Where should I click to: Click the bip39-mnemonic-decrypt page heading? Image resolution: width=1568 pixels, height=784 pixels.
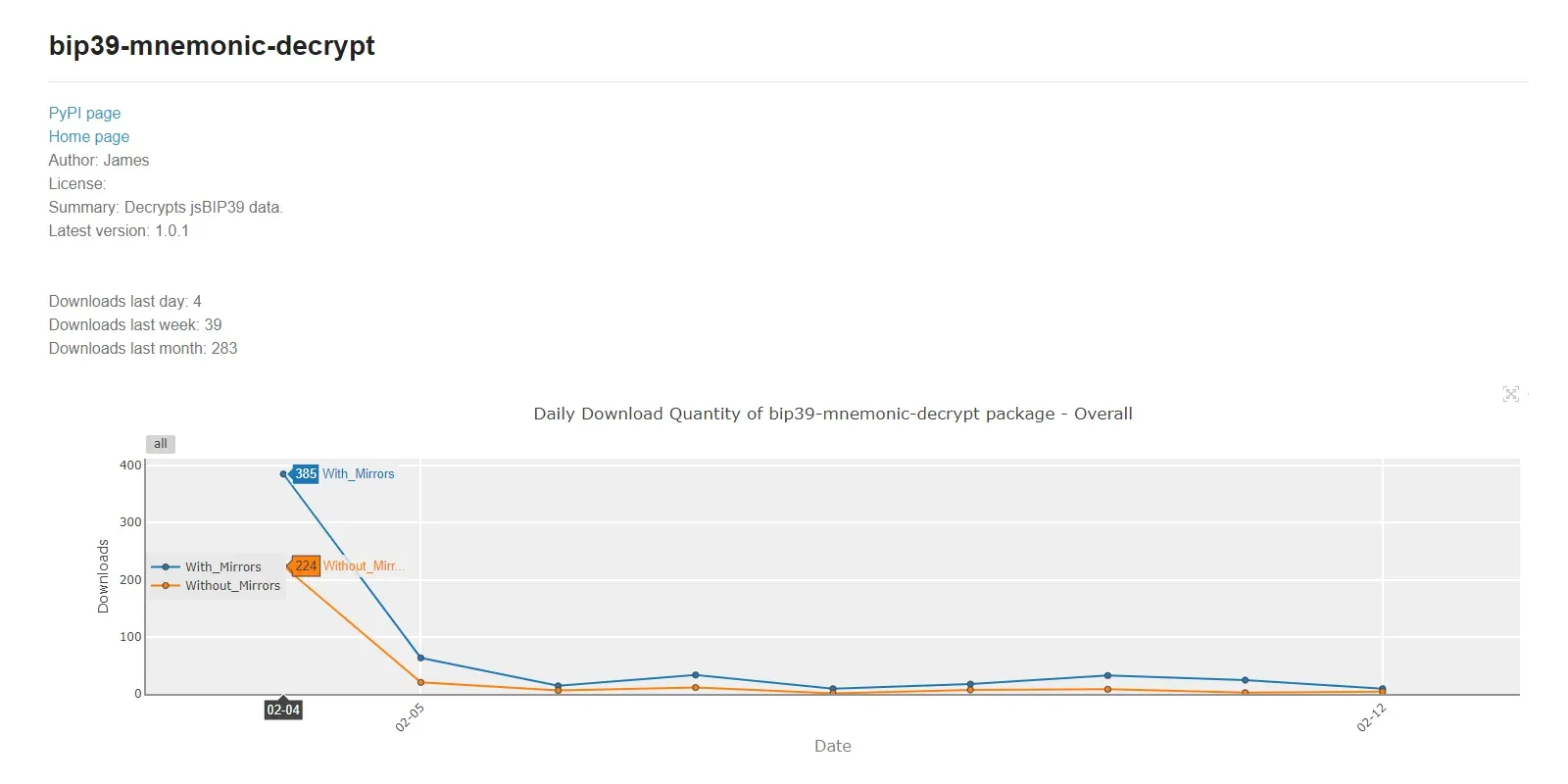(212, 45)
